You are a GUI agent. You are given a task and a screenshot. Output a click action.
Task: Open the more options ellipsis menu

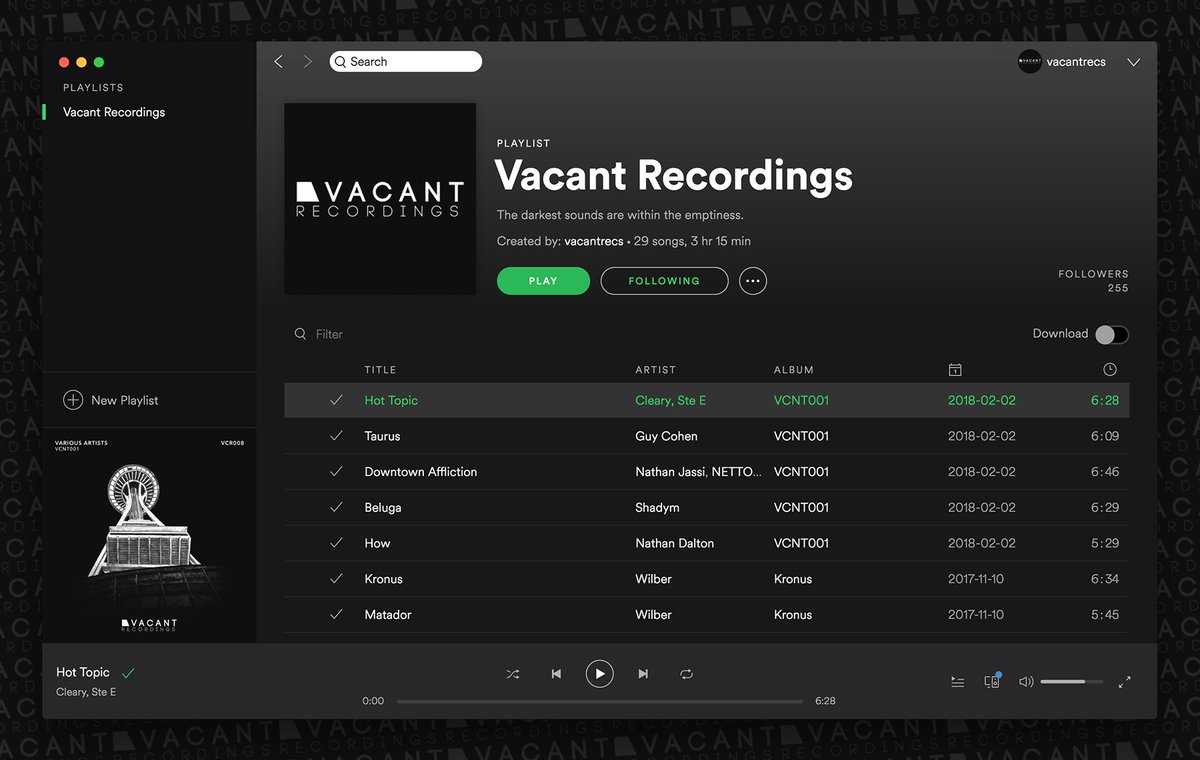(752, 281)
